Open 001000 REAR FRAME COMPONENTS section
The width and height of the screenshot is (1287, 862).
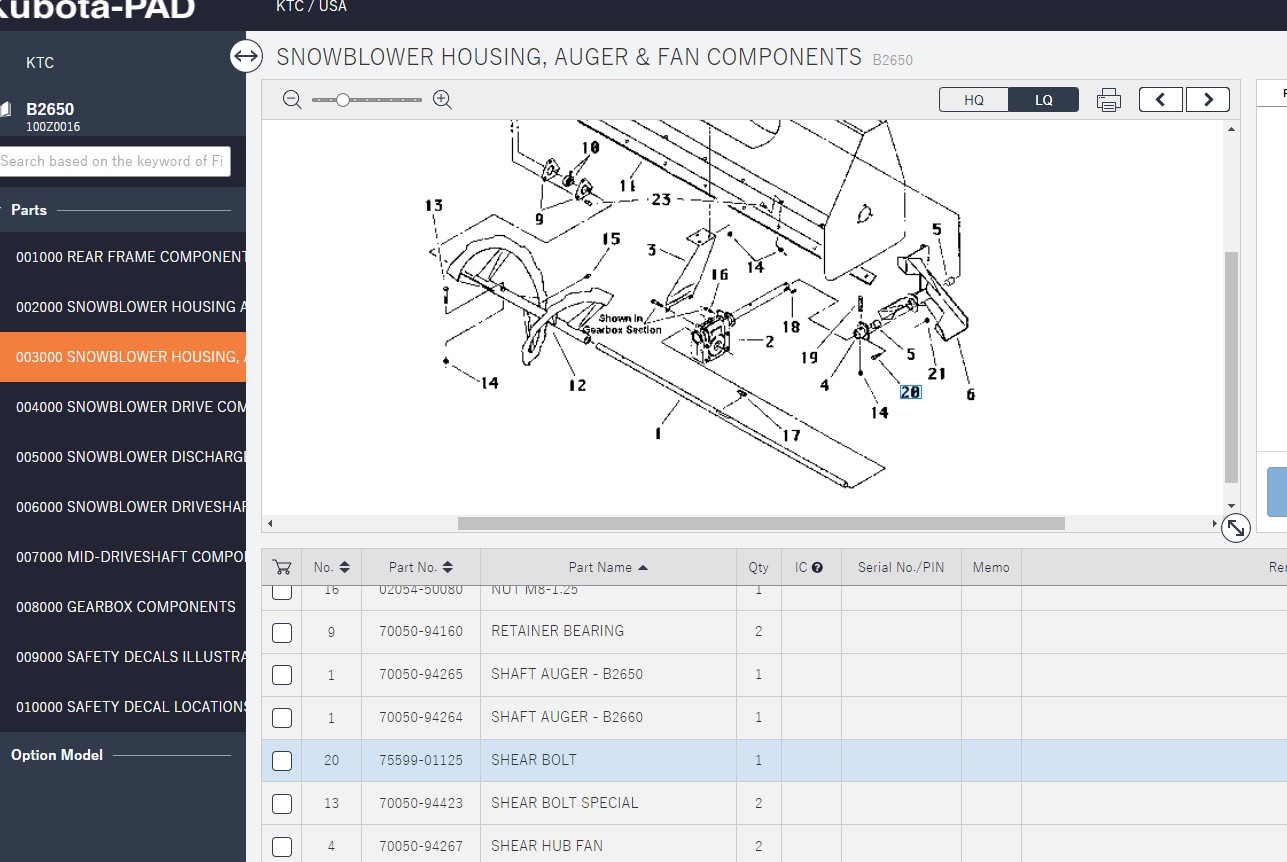(x=123, y=257)
